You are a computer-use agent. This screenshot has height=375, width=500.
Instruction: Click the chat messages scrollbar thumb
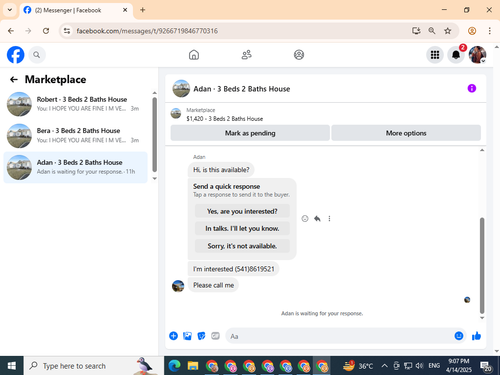(x=482, y=265)
